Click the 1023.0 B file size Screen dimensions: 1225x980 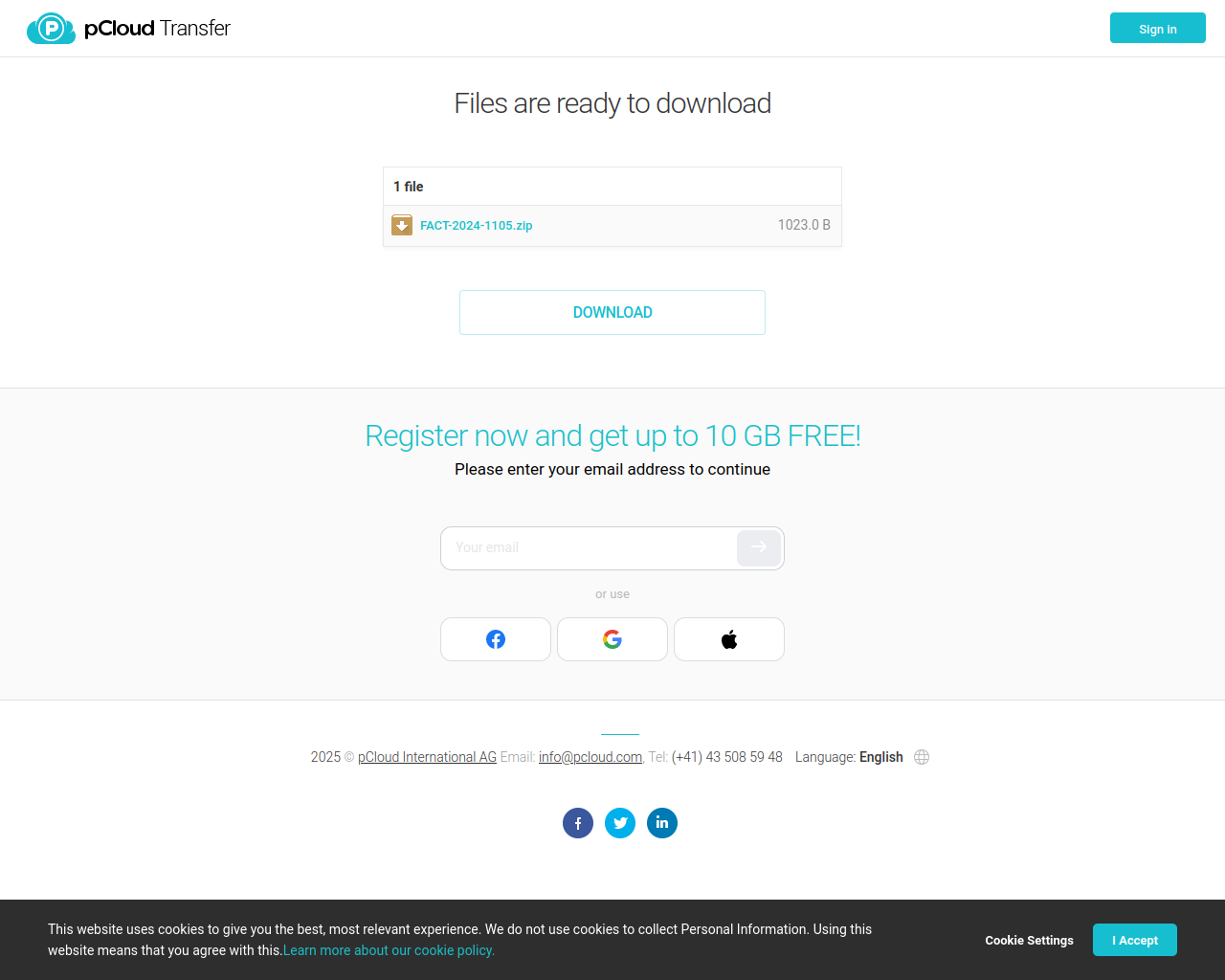(x=804, y=225)
